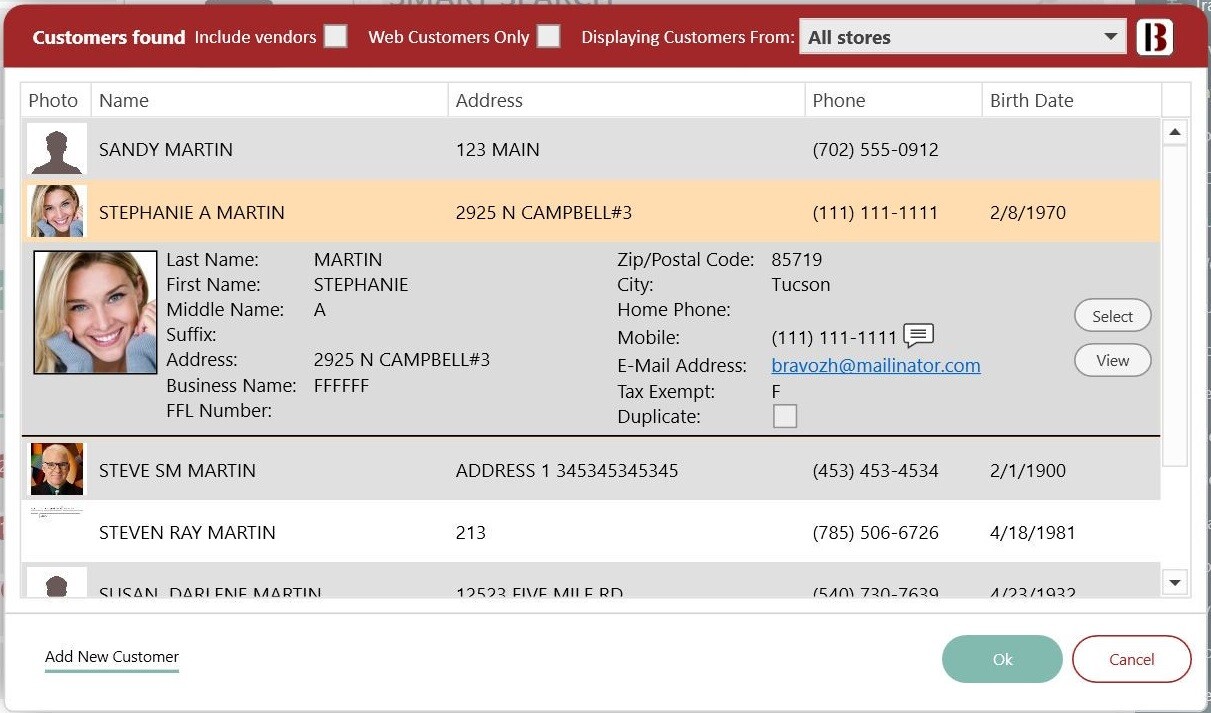Open the bravozh@mailinator.com email link
This screenshot has width=1211, height=713.
pyautogui.click(x=876, y=365)
